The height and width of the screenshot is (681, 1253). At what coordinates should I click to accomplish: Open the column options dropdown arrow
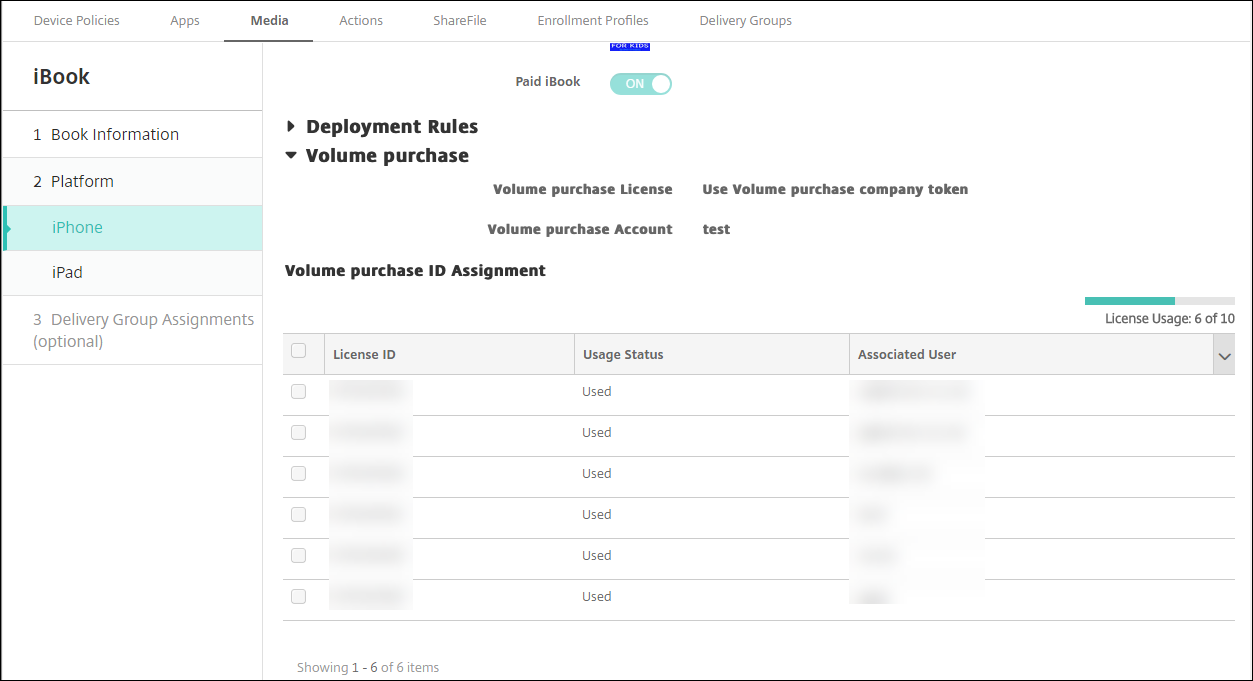(1223, 355)
